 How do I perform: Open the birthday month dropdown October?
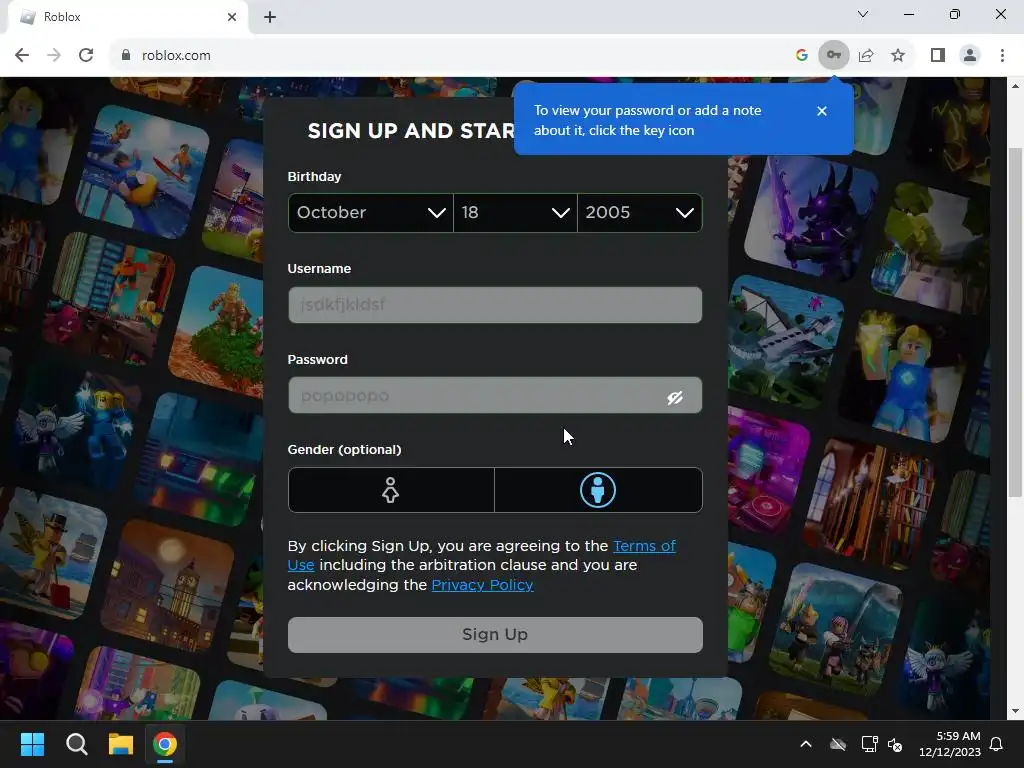370,213
